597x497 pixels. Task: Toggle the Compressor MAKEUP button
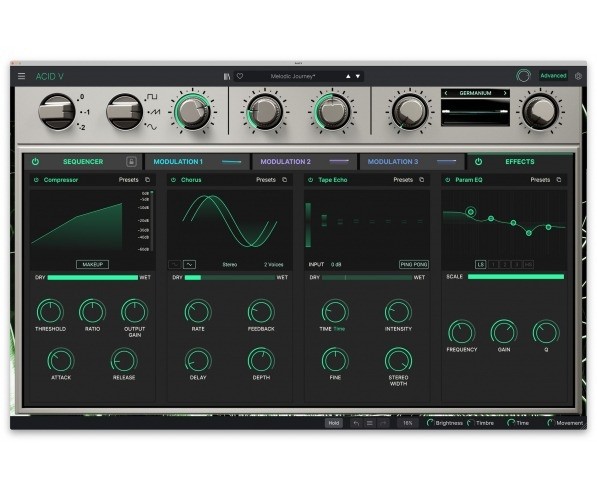coord(93,264)
